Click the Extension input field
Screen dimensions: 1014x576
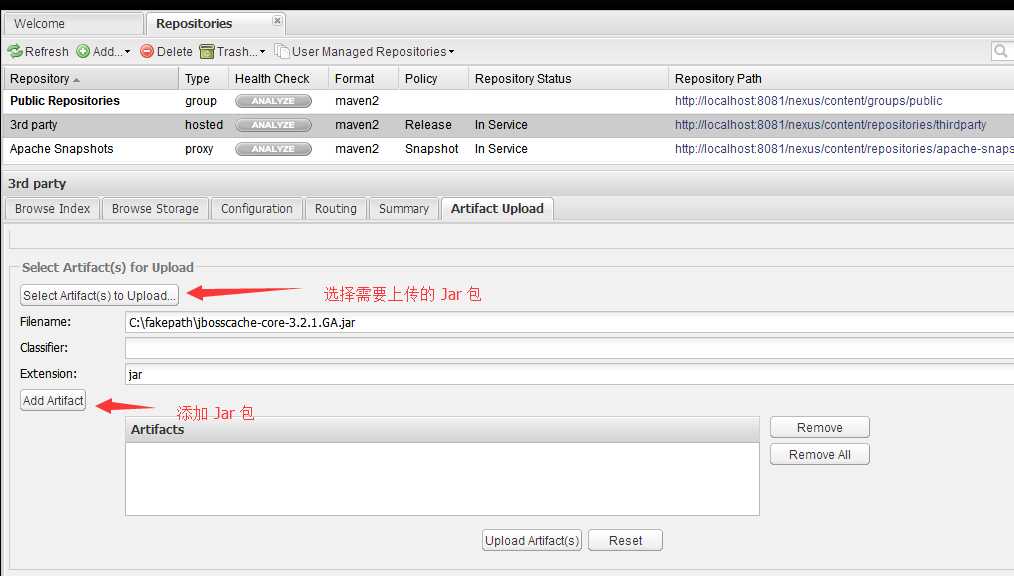tap(569, 374)
